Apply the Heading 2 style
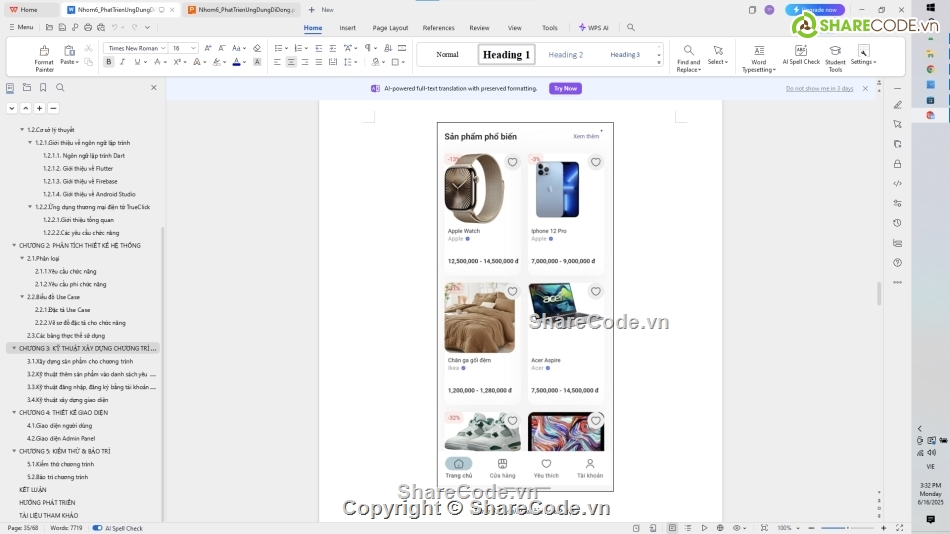The image size is (950, 534). tap(565, 55)
